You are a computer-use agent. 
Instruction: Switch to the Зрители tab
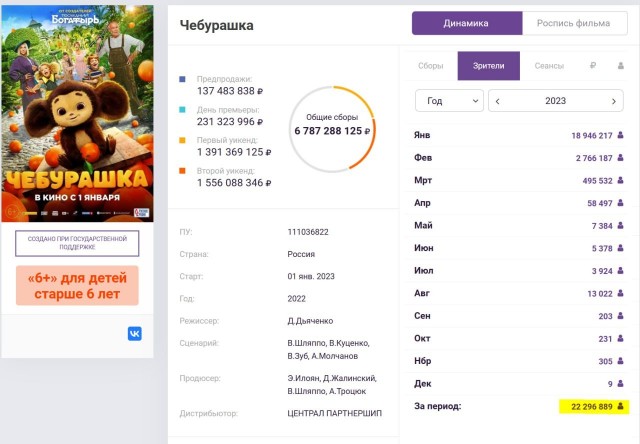tap(489, 66)
